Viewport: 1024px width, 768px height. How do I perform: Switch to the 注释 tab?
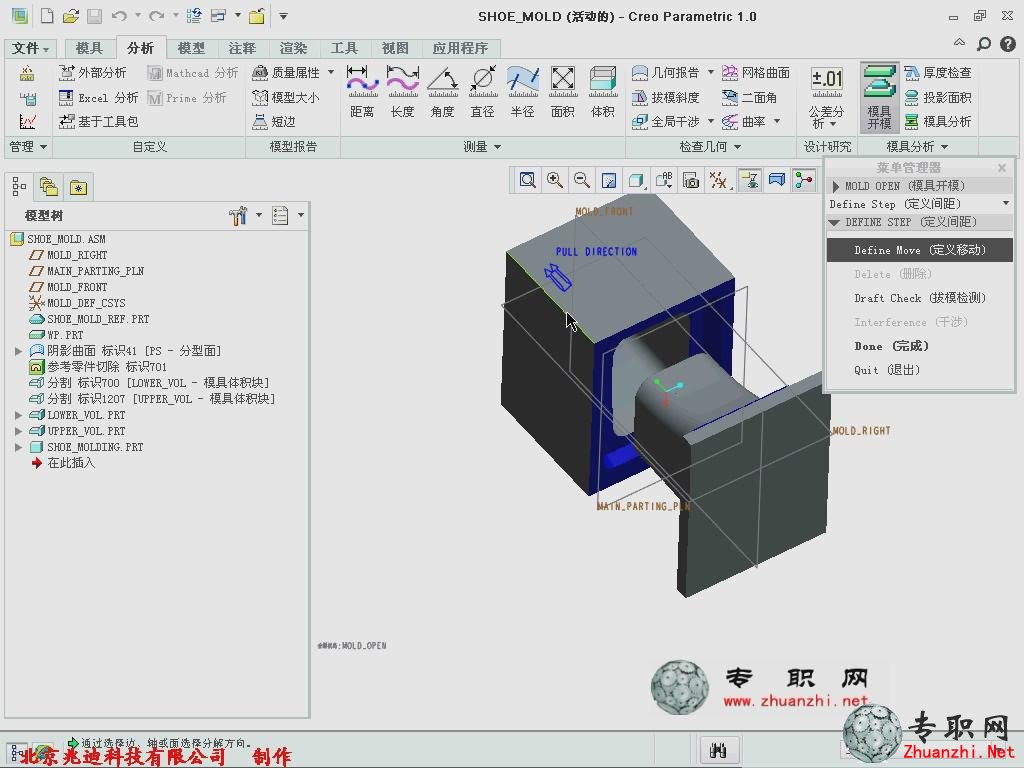[242, 48]
